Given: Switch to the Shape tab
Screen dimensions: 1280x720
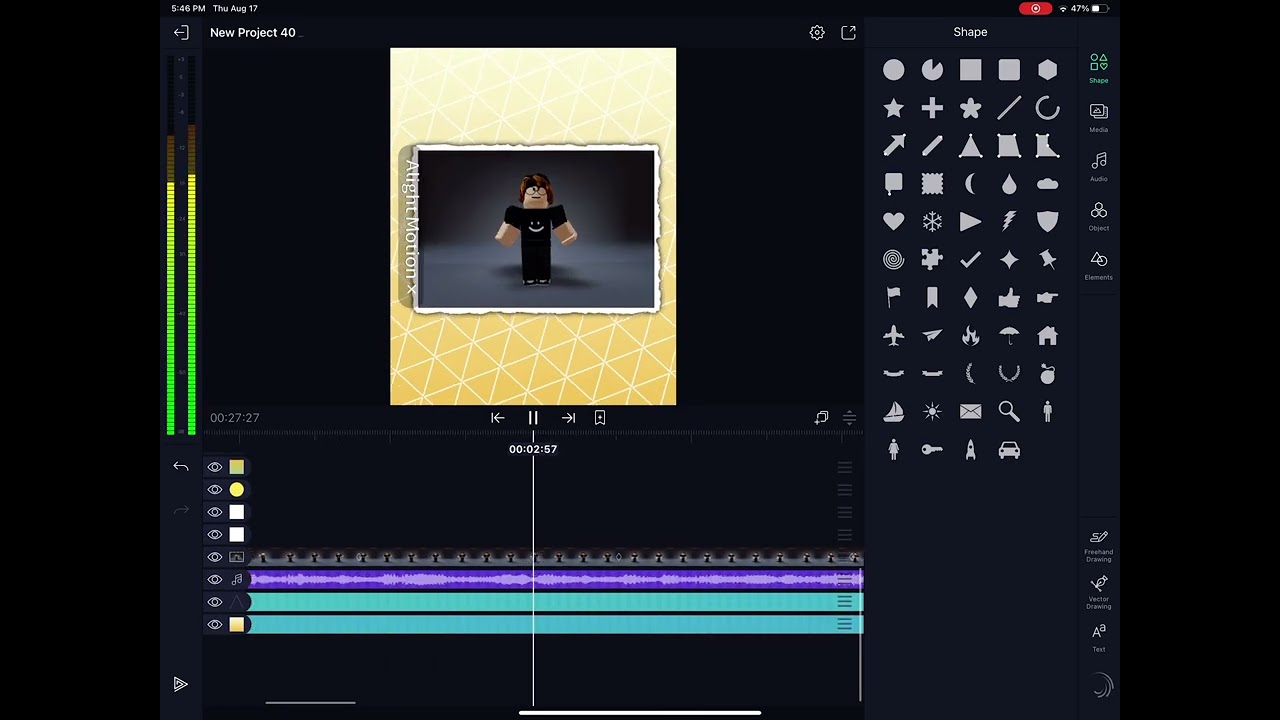Looking at the screenshot, I should [1098, 68].
